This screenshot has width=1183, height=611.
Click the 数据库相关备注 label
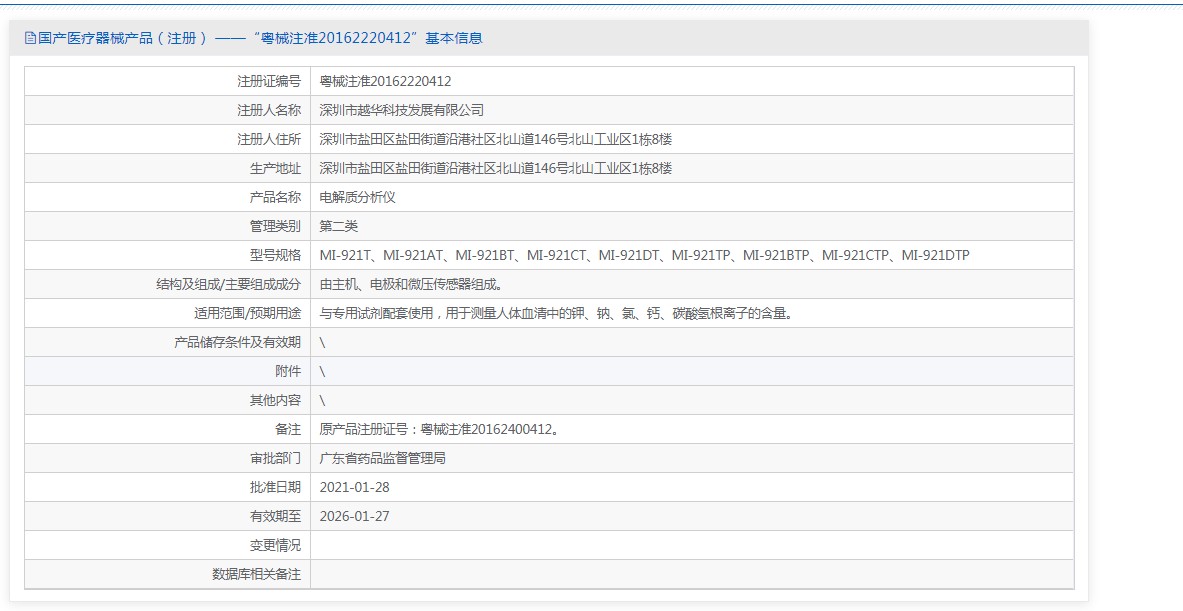pos(257,575)
